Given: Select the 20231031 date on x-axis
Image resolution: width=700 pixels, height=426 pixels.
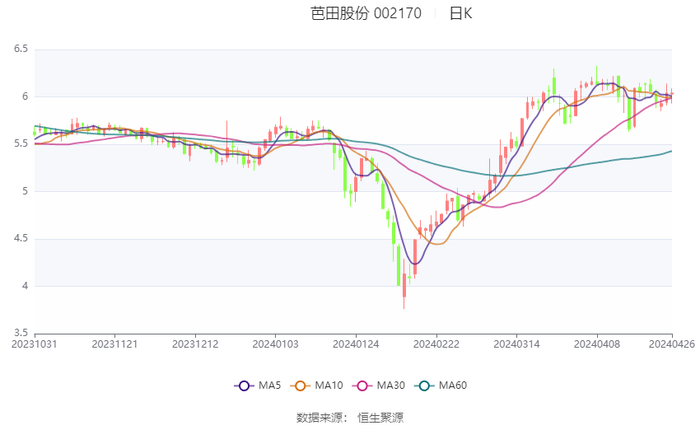Looking at the screenshot, I should [x=35, y=345].
